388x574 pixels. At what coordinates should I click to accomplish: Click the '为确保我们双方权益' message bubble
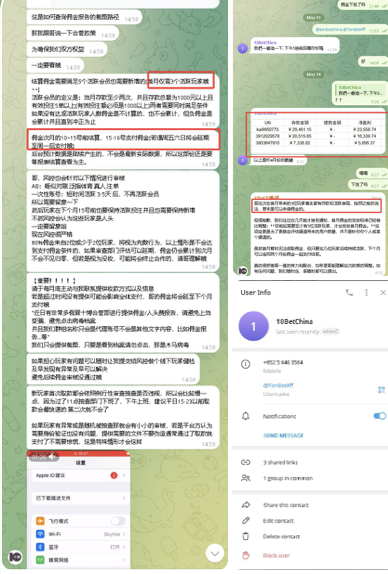(67, 49)
